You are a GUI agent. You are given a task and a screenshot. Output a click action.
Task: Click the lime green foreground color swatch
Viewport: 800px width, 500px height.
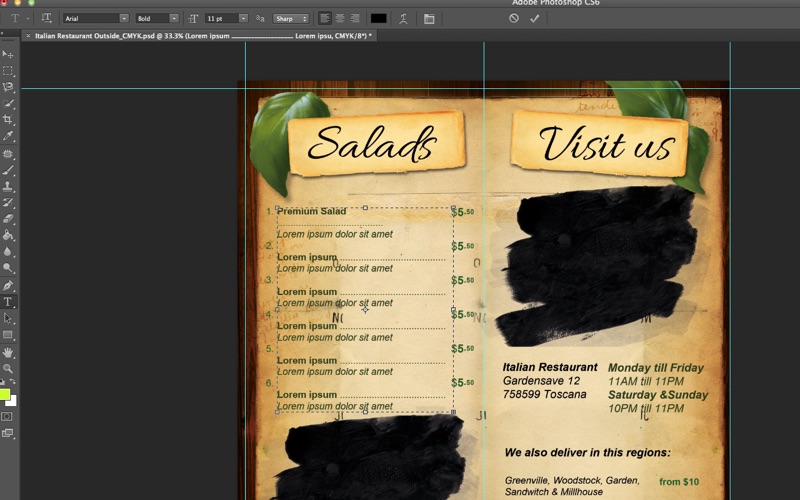click(x=4, y=394)
